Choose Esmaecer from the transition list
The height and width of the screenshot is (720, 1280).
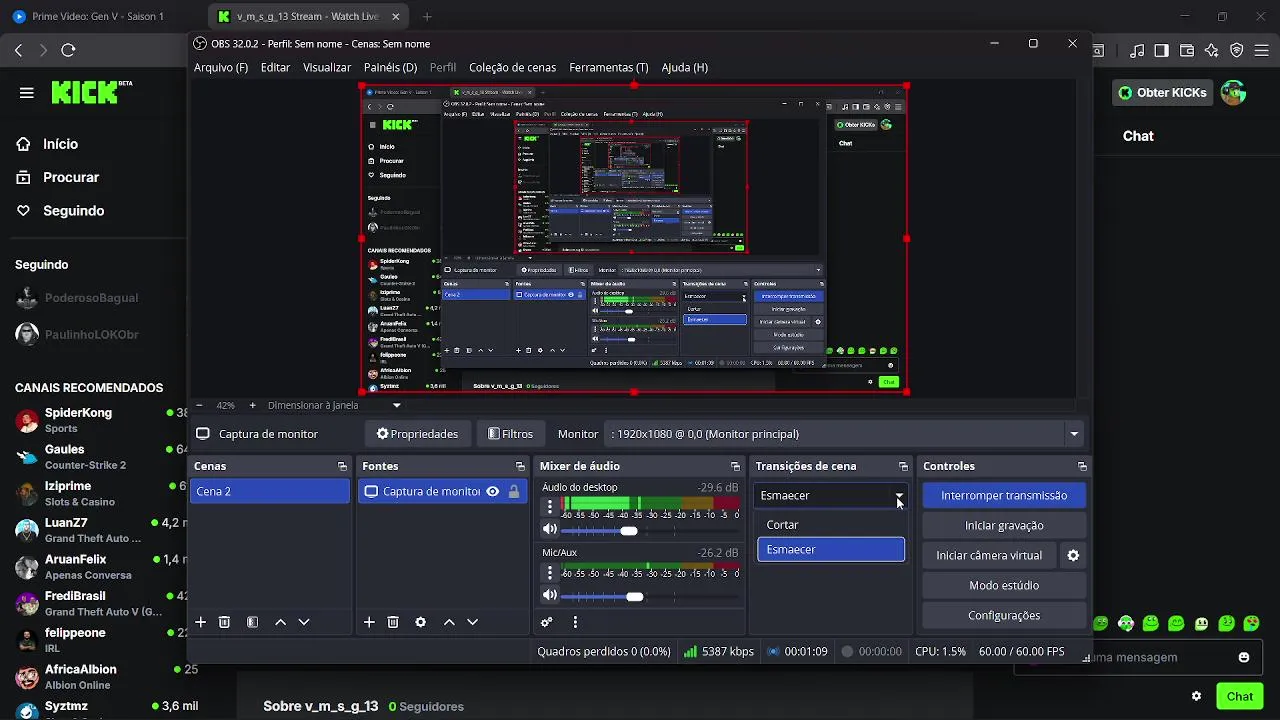(831, 549)
